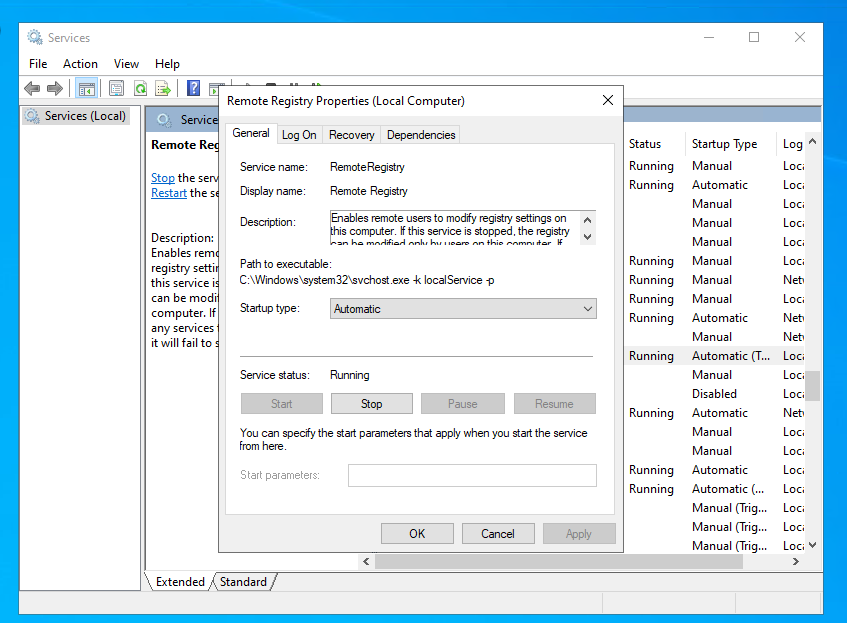The image size is (847, 623).
Task: Click the horizontal scrollbar thumb
Action: pyautogui.click(x=559, y=561)
